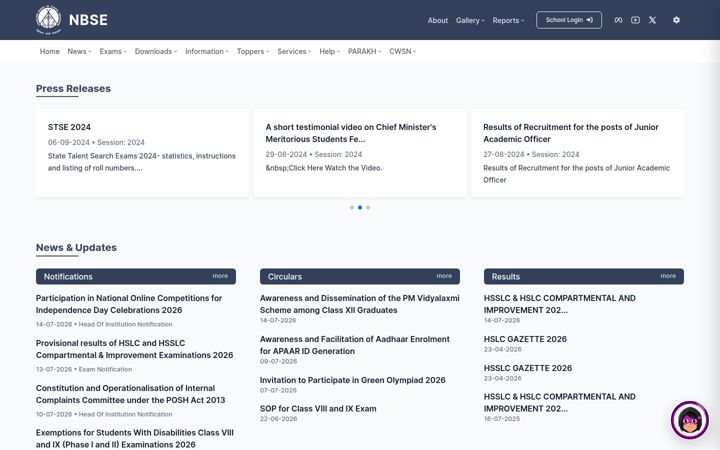
Task: Expand the Information menu
Action: pos(207,51)
